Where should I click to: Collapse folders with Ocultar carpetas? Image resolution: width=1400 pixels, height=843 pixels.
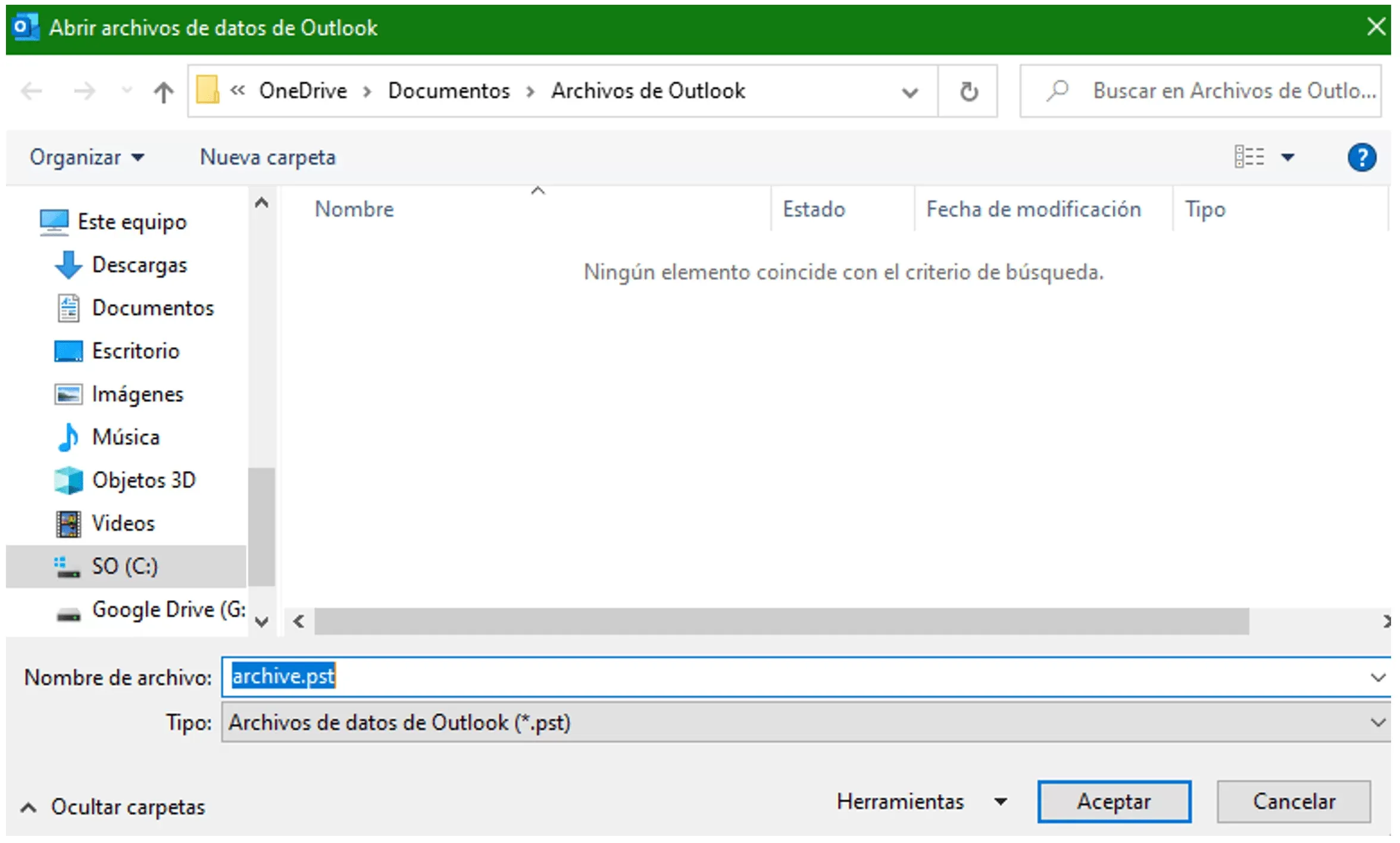113,807
